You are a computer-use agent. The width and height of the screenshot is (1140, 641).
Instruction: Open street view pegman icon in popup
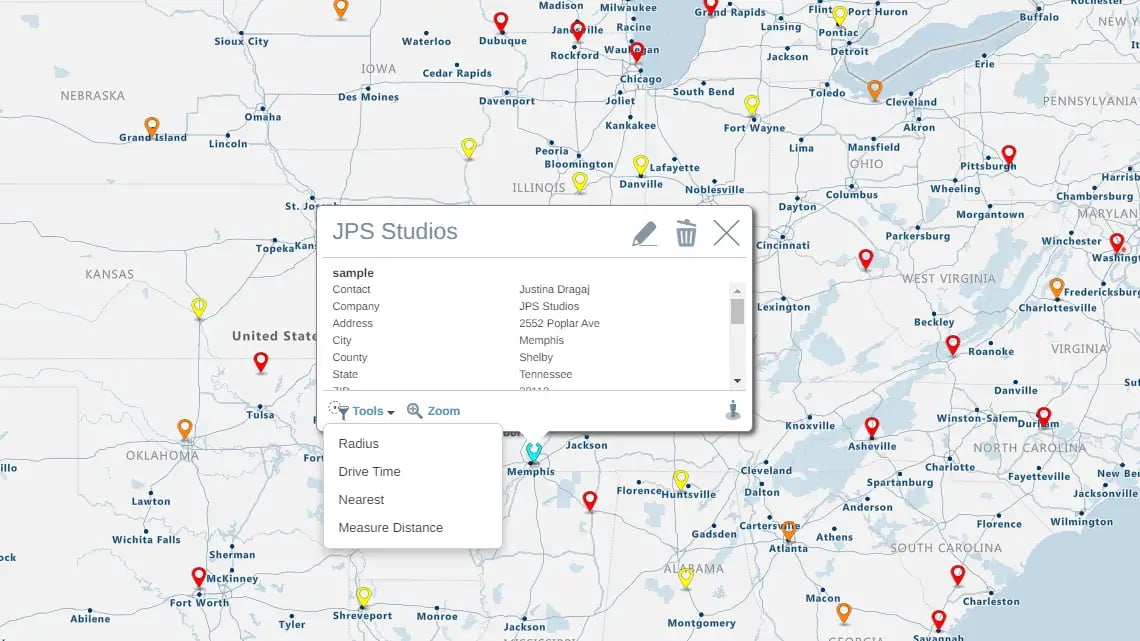pos(733,410)
